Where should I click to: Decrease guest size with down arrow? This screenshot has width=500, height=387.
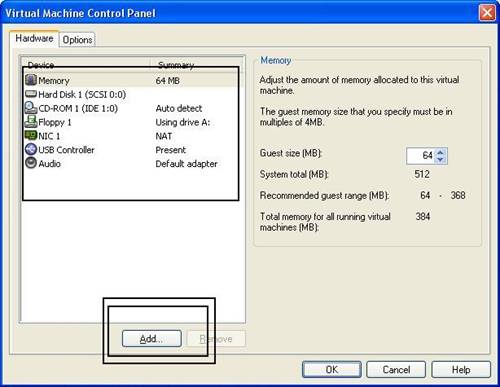point(440,160)
